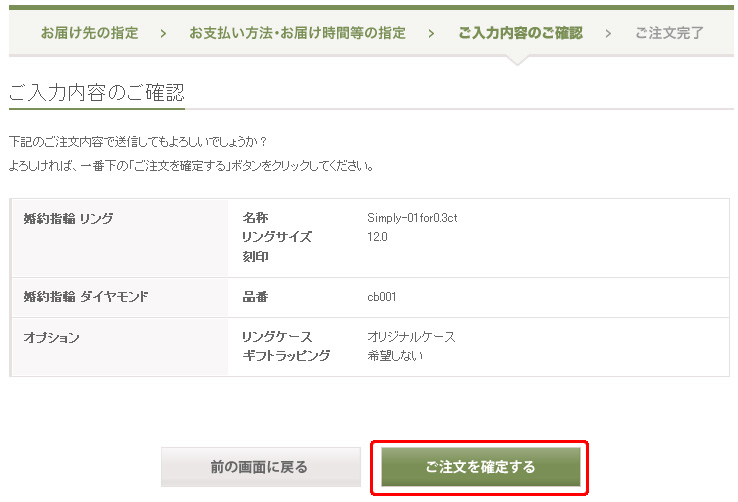Image resolution: width=738 pixels, height=502 pixels.
Task: Click the オリジナルケース ring case value
Action: (x=412, y=337)
